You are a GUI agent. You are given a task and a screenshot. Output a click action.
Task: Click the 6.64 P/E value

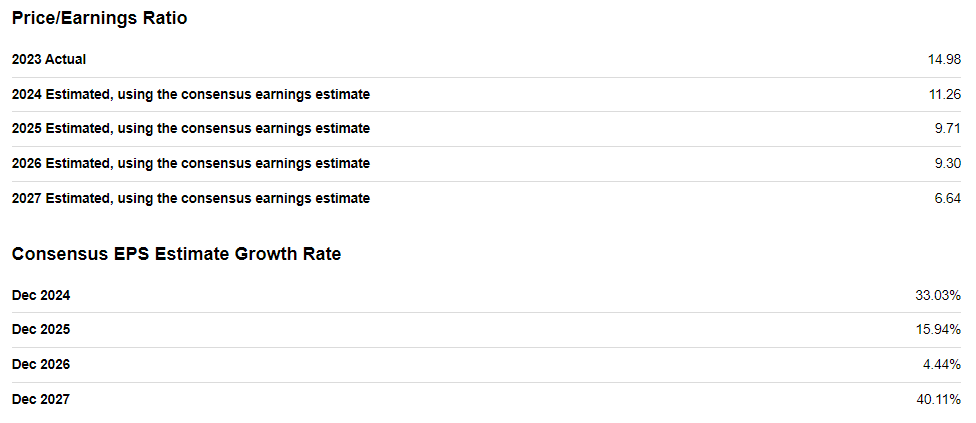pos(948,198)
